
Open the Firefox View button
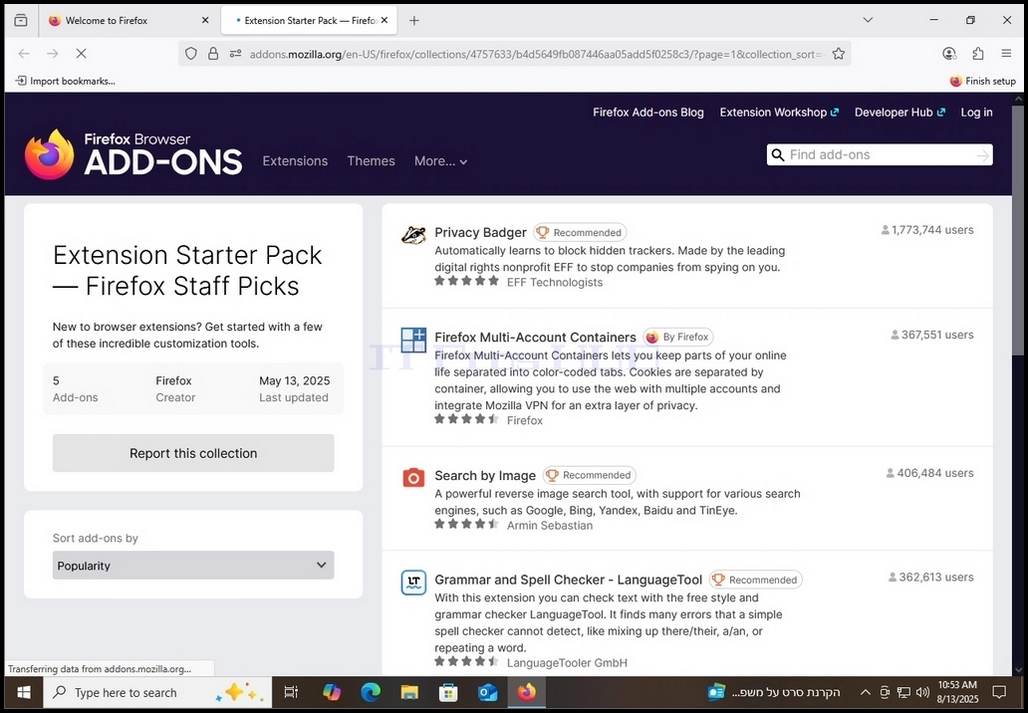pos(21,20)
